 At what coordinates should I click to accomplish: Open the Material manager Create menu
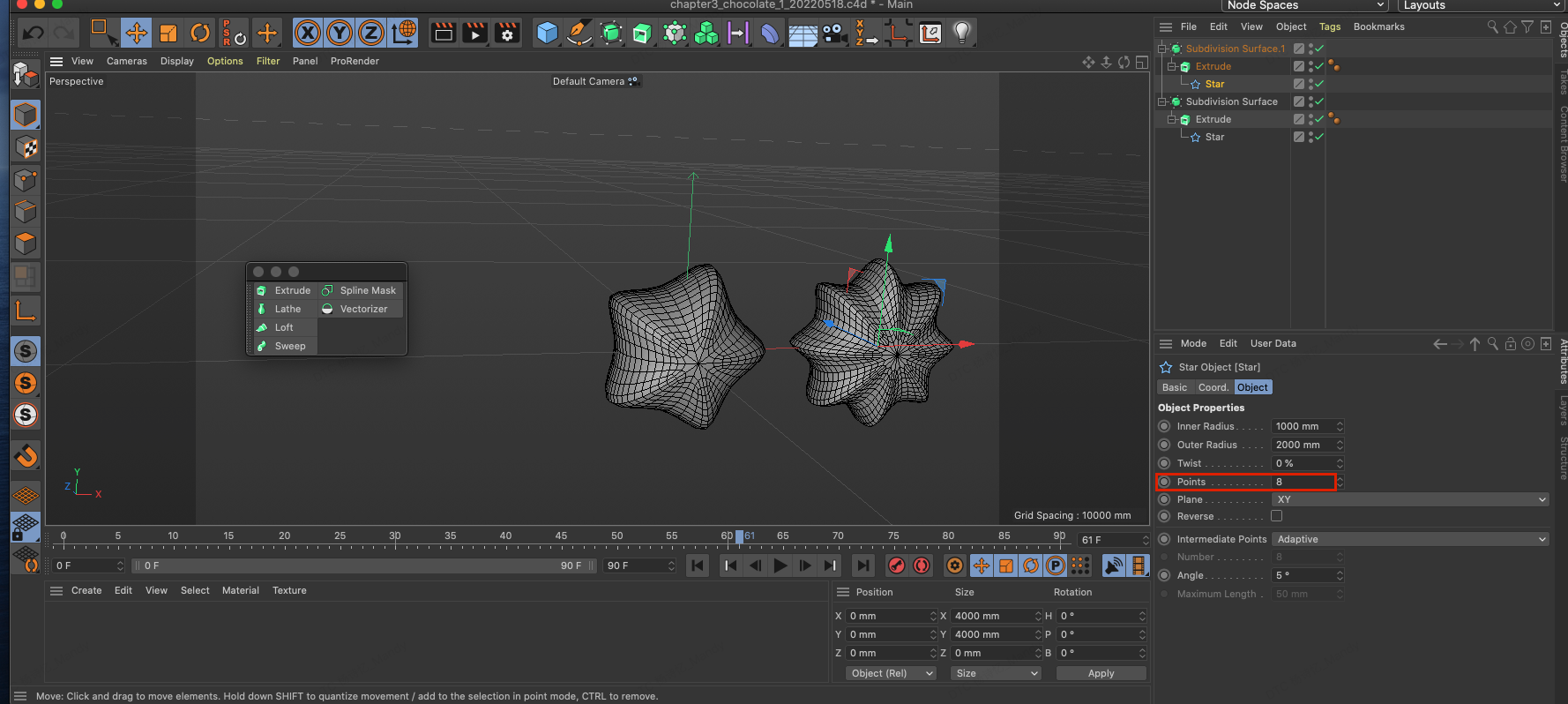(86, 590)
